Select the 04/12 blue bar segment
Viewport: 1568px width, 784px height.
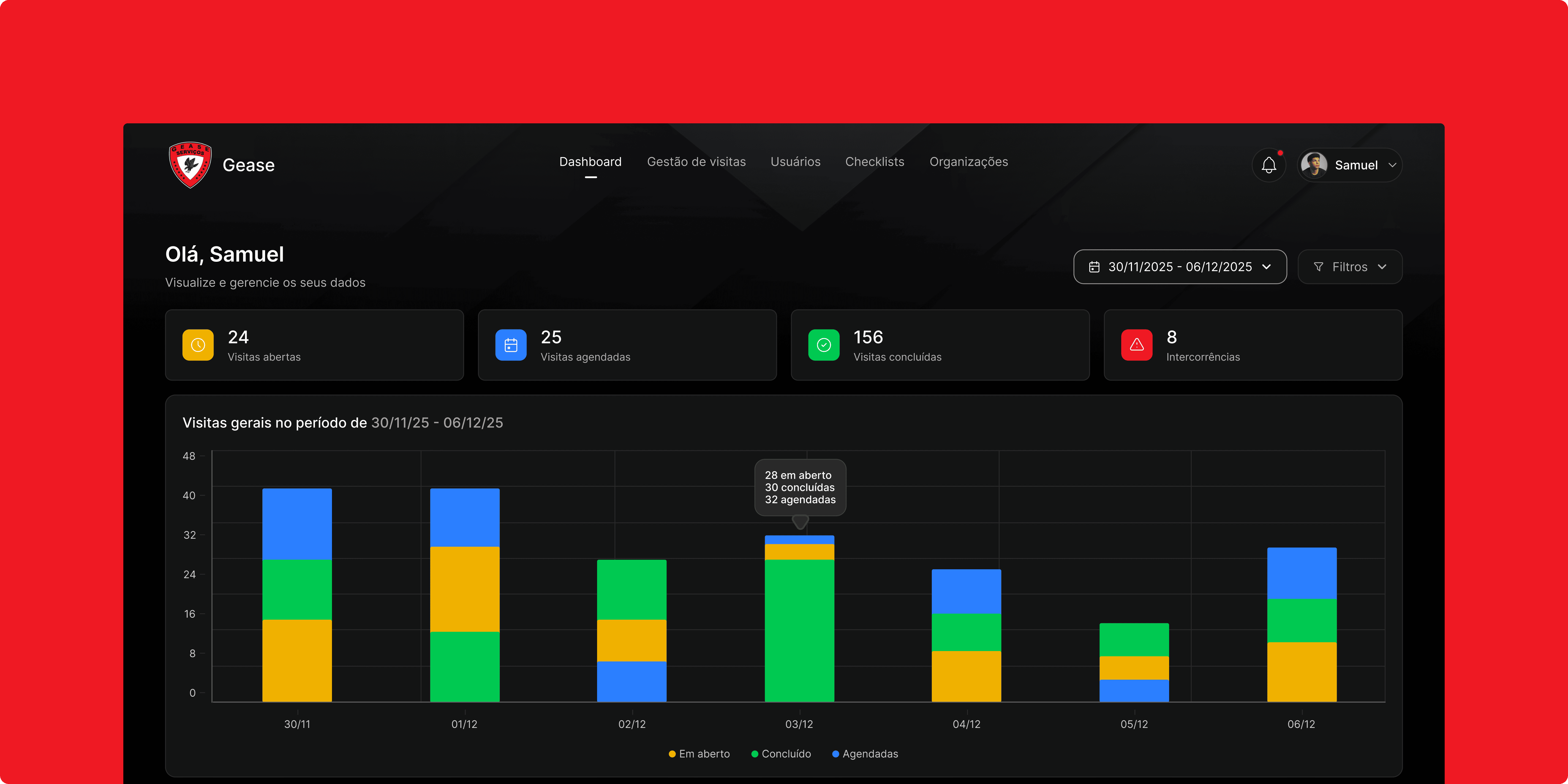(x=967, y=591)
